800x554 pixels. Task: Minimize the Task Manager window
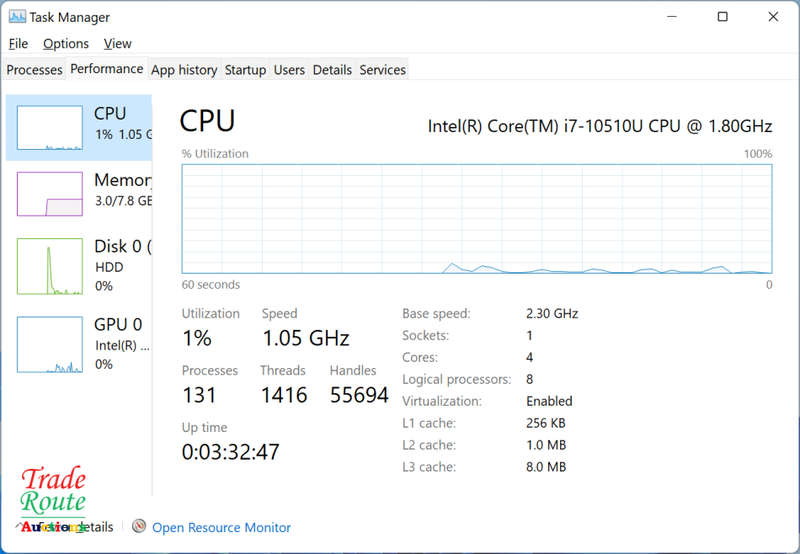pos(672,17)
